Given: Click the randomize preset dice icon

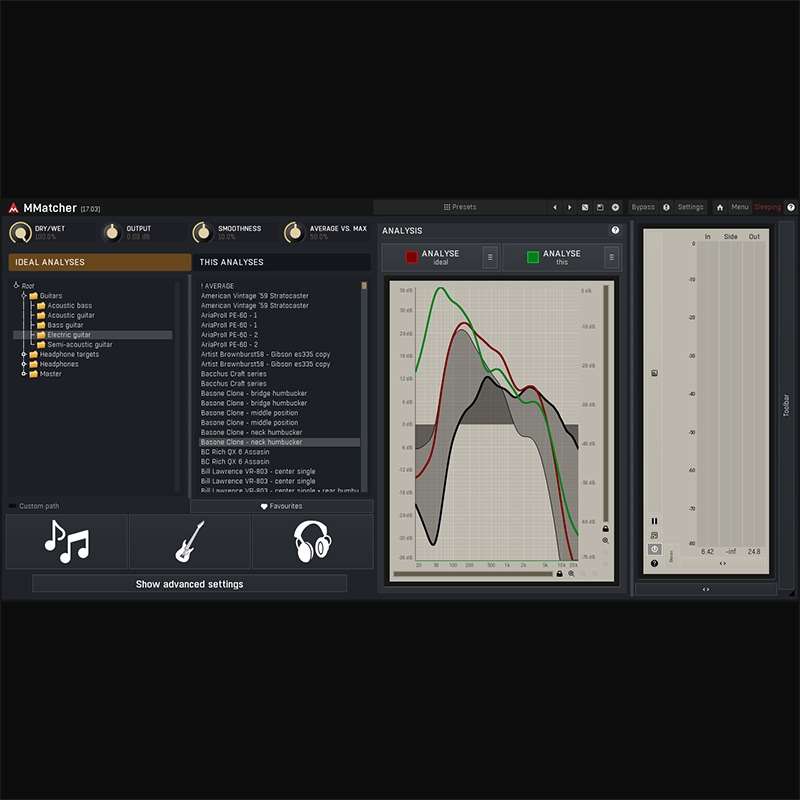Looking at the screenshot, I should click(x=585, y=207).
